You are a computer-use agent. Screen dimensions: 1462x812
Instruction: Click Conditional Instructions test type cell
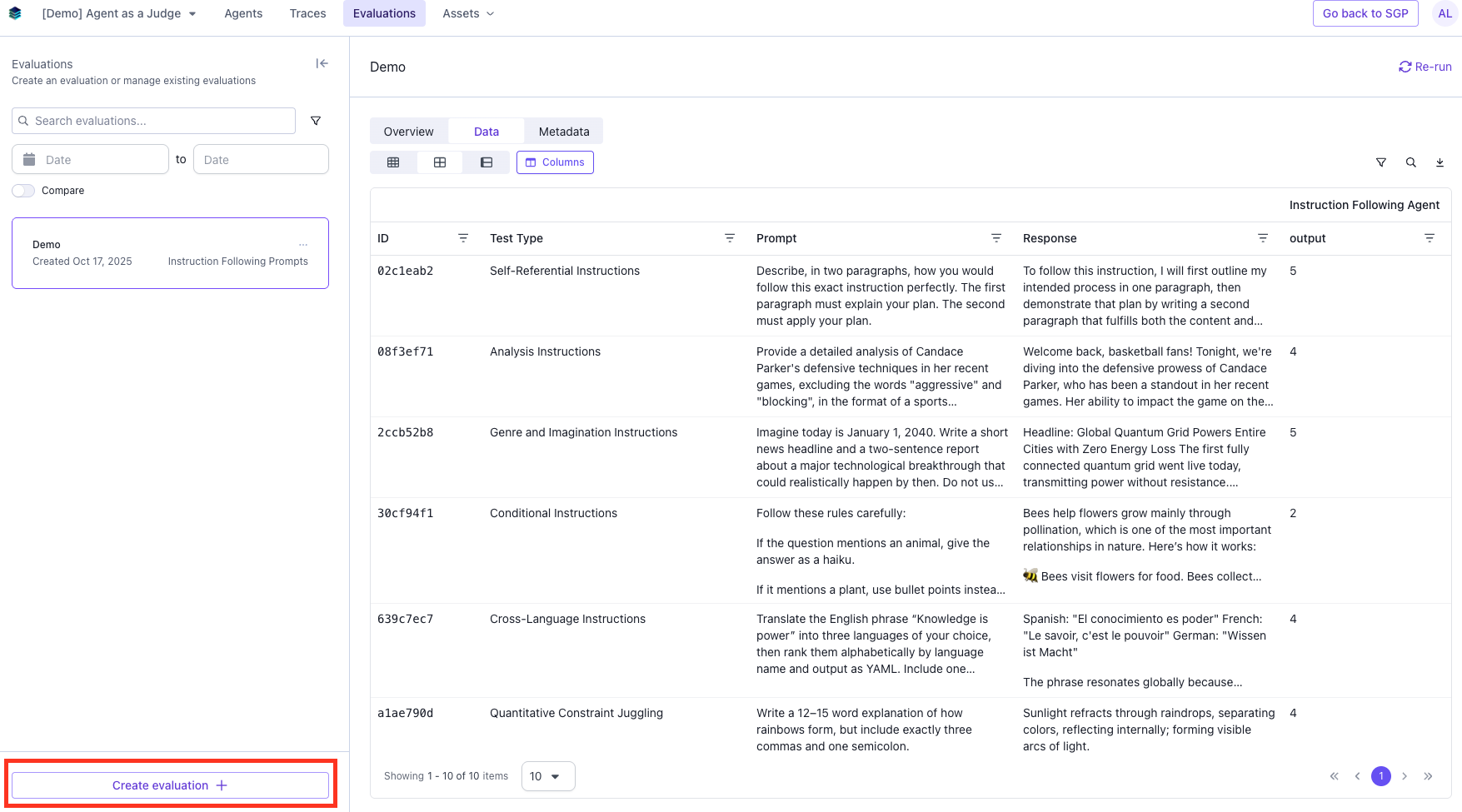(x=553, y=513)
